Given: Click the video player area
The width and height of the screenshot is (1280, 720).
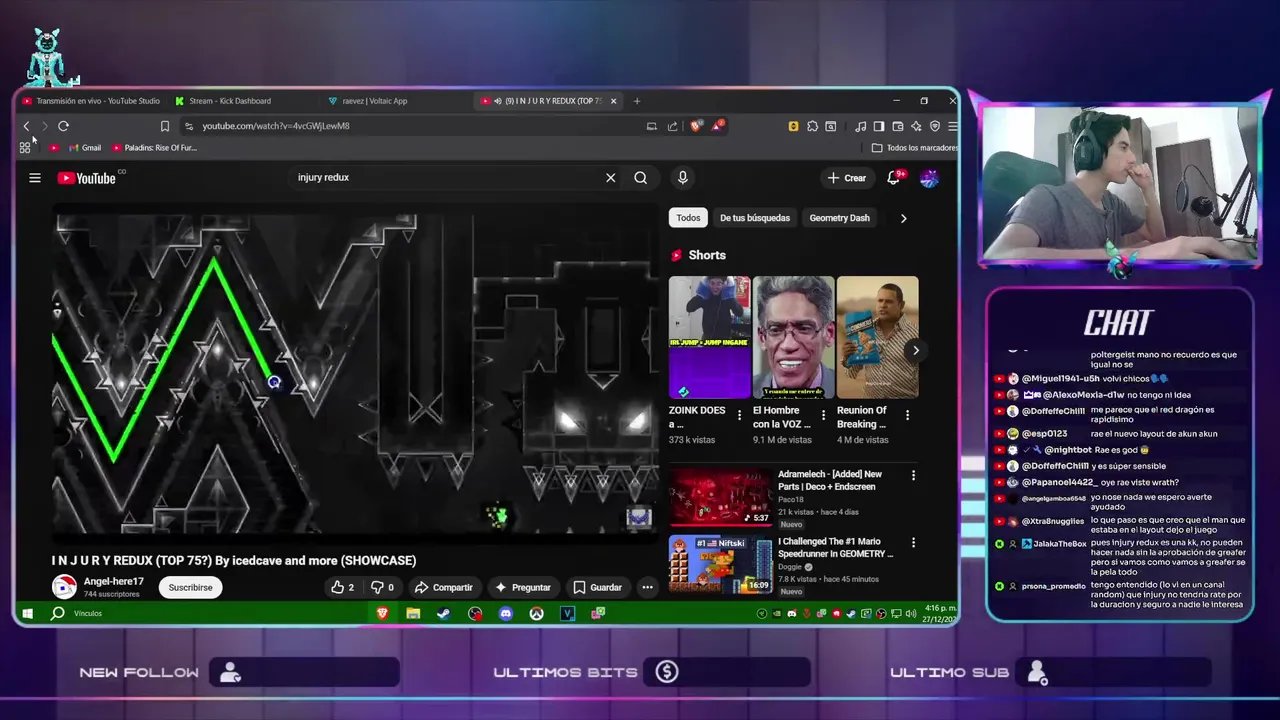Looking at the screenshot, I should pyautogui.click(x=355, y=373).
